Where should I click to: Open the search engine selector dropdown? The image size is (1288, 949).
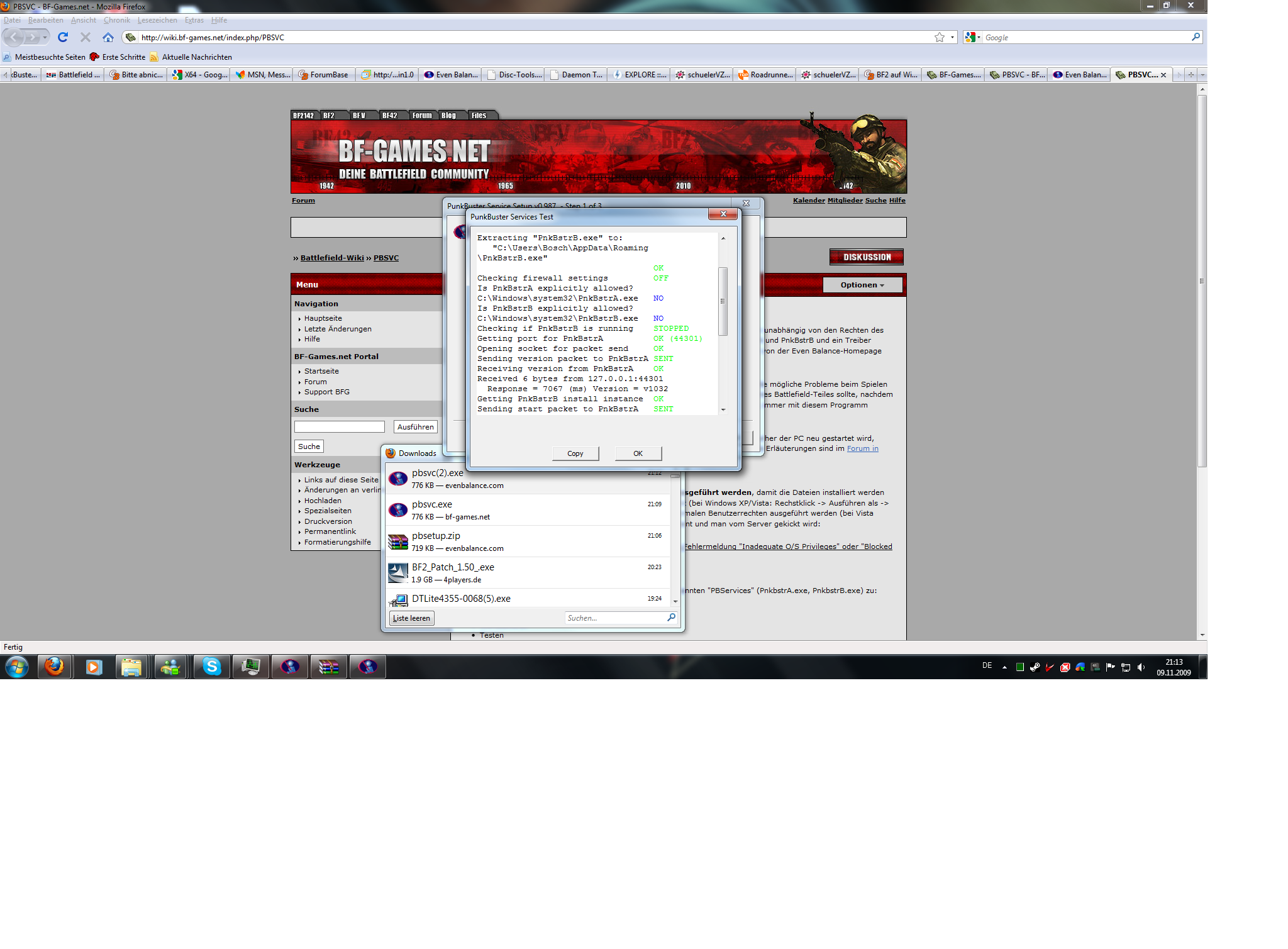tap(973, 38)
